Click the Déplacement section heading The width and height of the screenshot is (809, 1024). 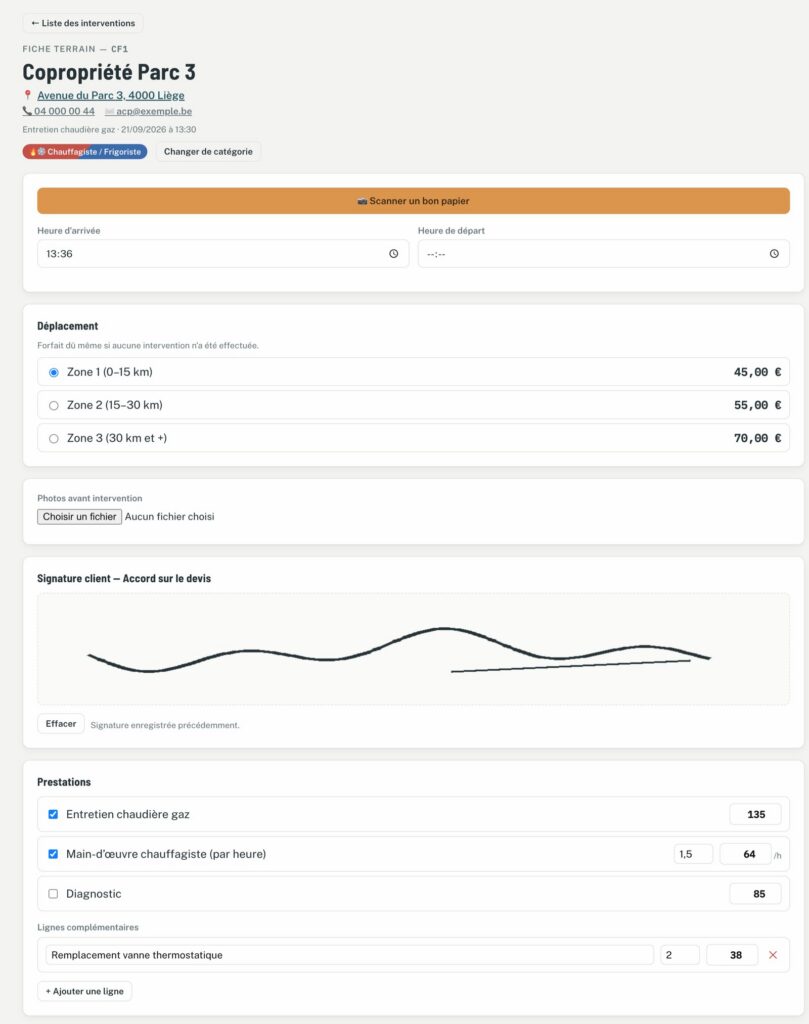(x=67, y=326)
